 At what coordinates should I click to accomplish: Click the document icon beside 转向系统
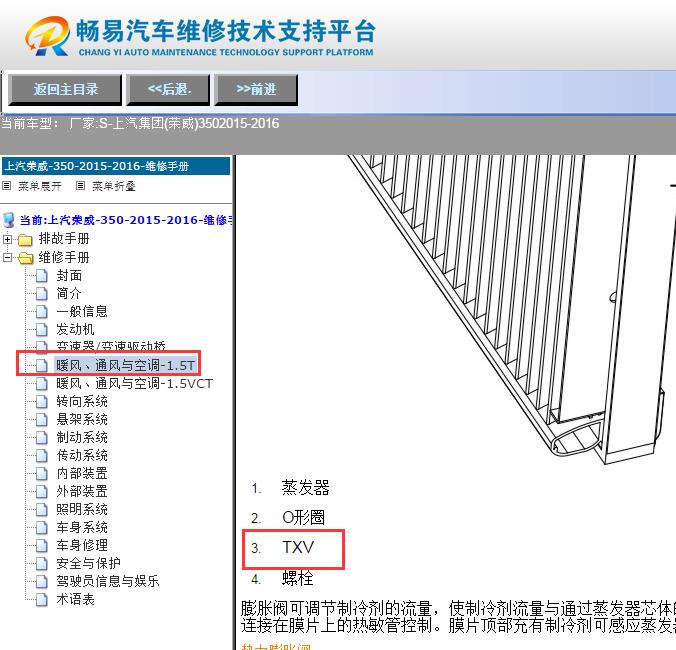click(x=41, y=402)
